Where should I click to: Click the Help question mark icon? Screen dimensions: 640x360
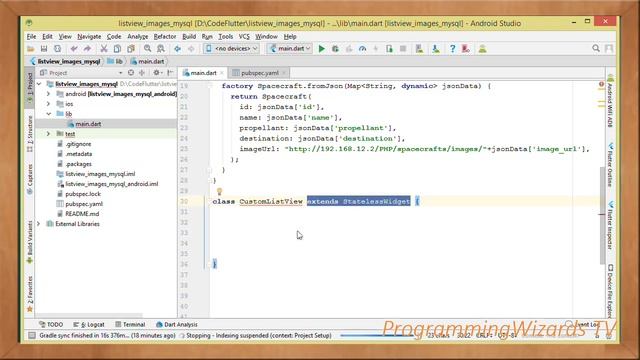pos(452,49)
